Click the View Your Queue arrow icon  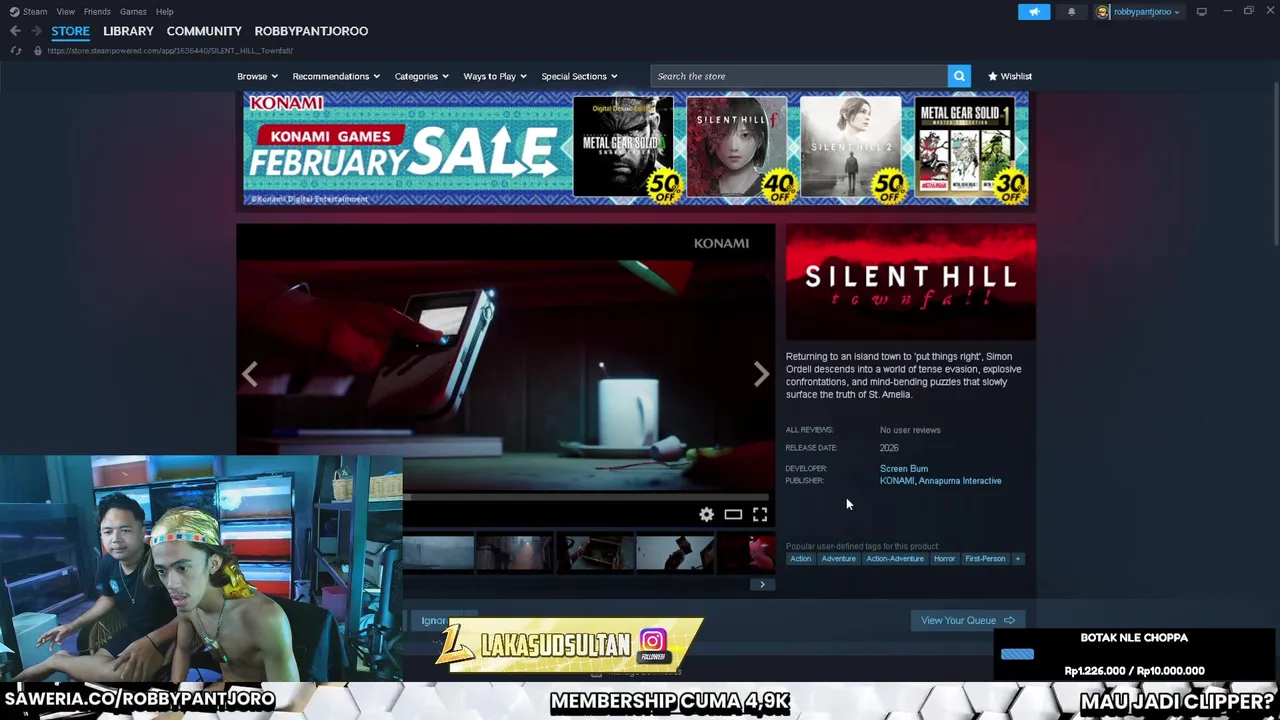point(1009,620)
